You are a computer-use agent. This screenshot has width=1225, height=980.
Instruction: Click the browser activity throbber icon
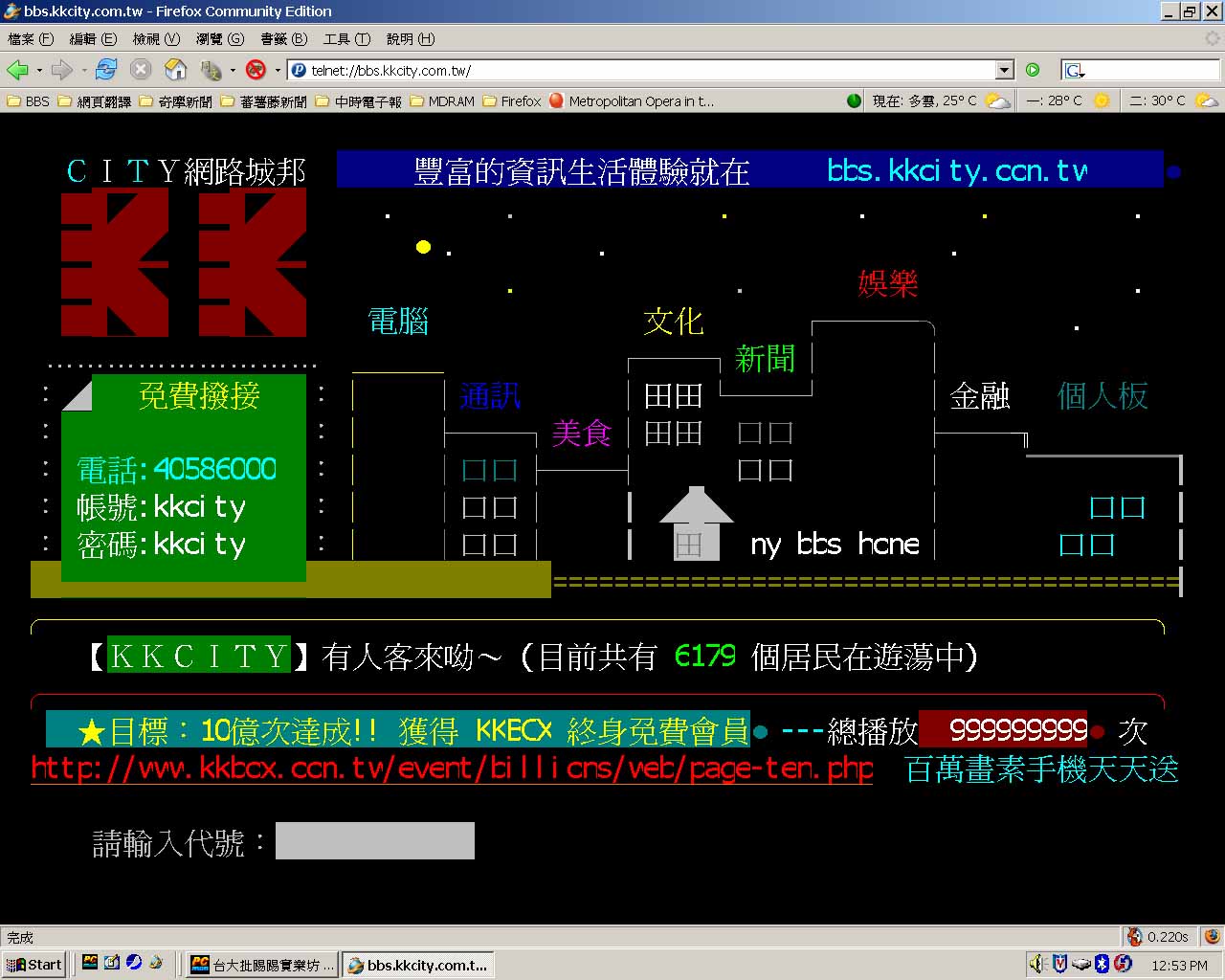(x=1213, y=39)
